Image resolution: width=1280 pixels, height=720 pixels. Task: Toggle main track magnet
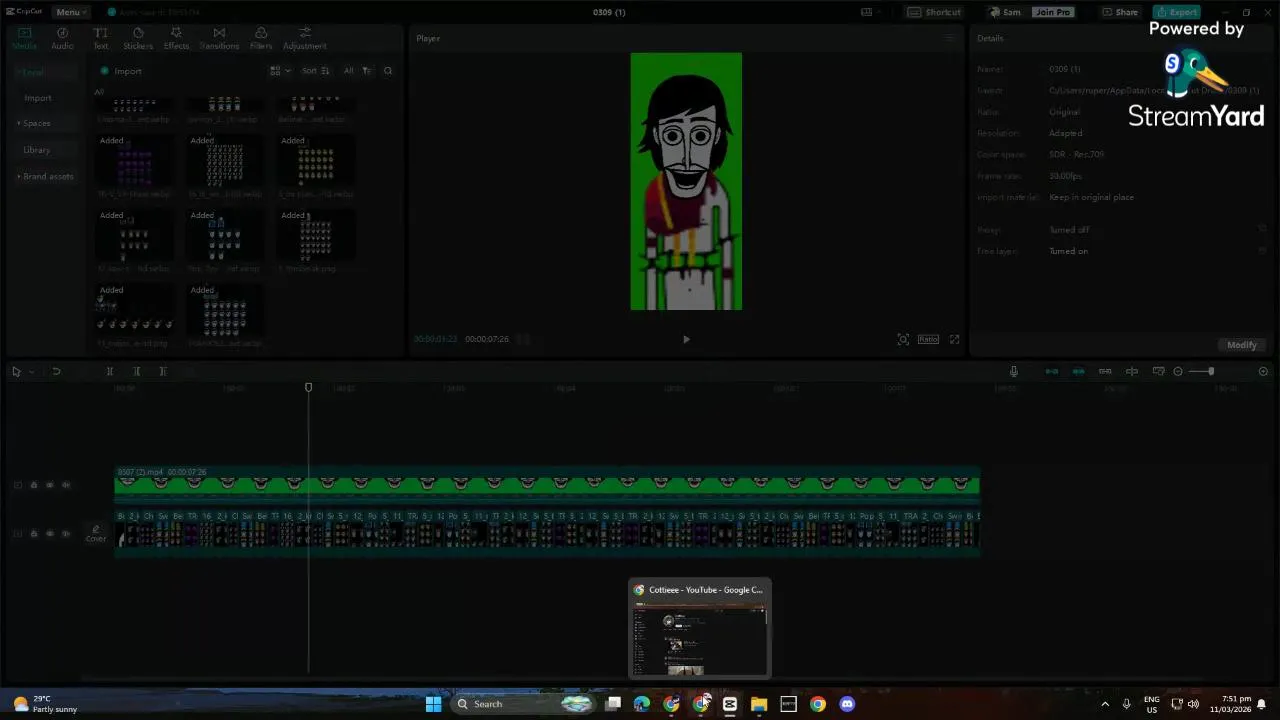[1051, 371]
